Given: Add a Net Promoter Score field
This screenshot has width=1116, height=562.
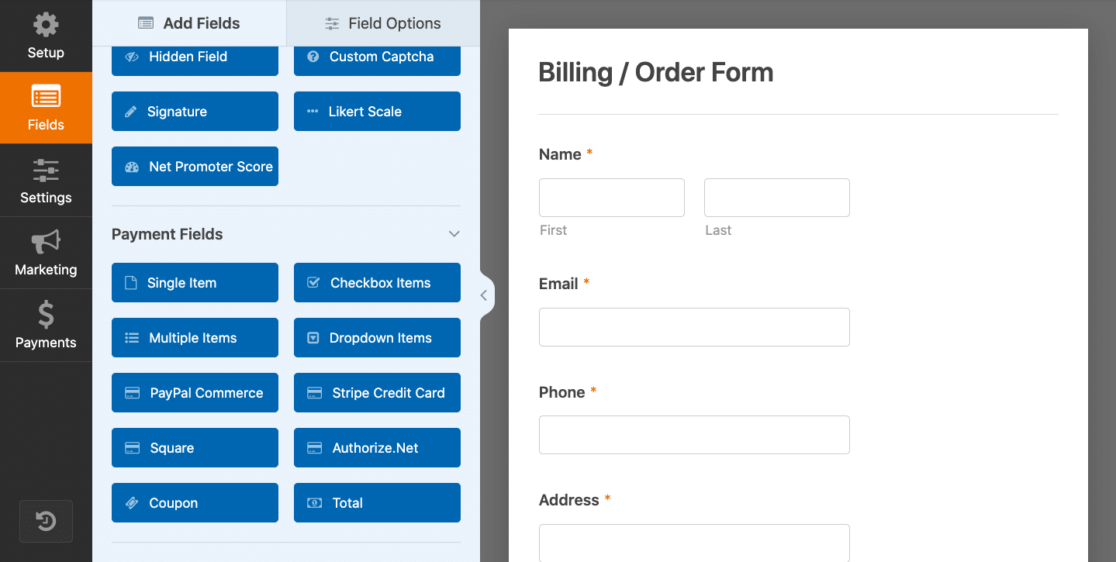Looking at the screenshot, I should point(195,166).
